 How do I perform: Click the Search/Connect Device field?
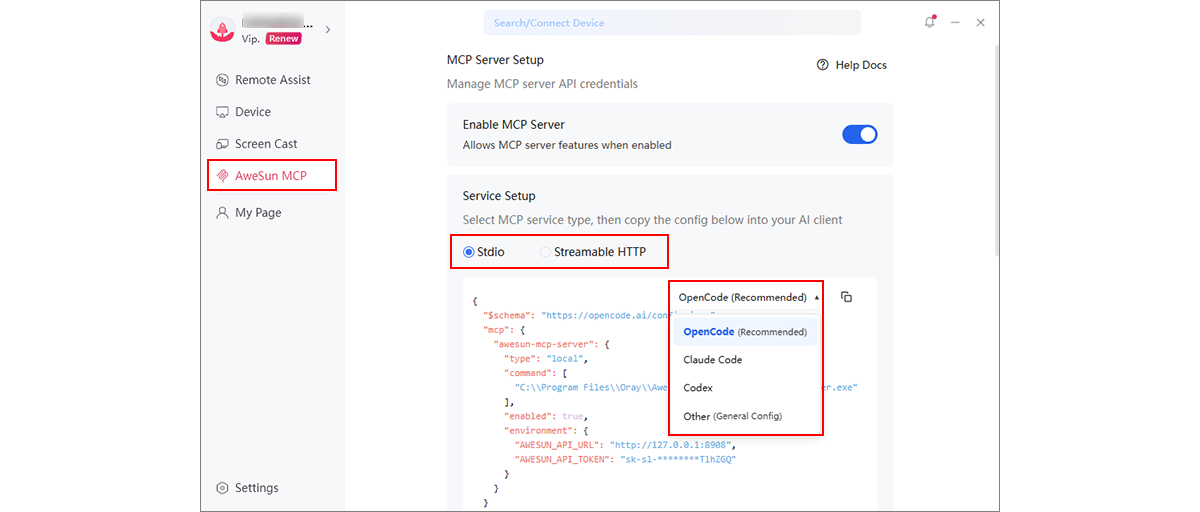pos(672,23)
